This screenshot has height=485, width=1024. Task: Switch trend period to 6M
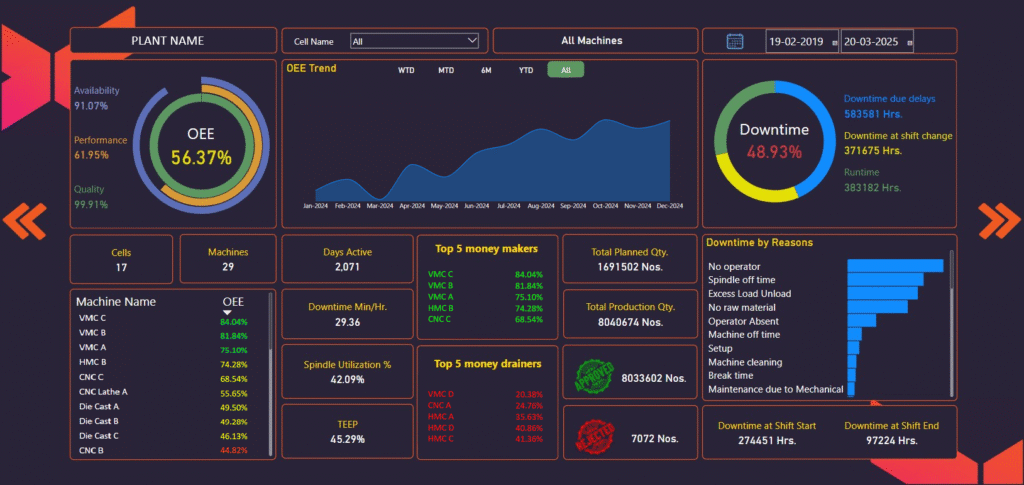pyautogui.click(x=486, y=70)
